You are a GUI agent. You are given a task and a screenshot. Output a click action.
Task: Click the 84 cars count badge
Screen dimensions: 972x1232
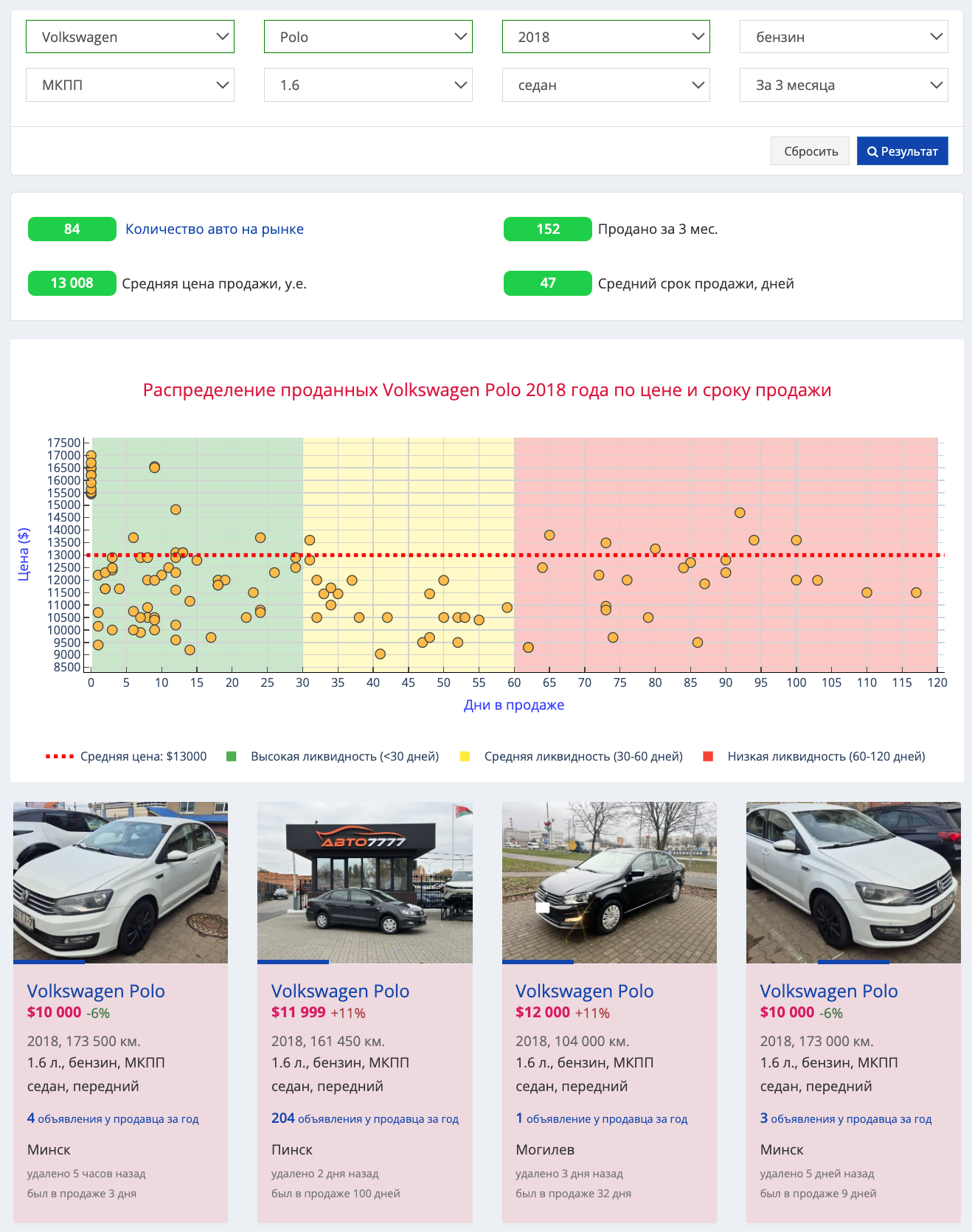[72, 229]
